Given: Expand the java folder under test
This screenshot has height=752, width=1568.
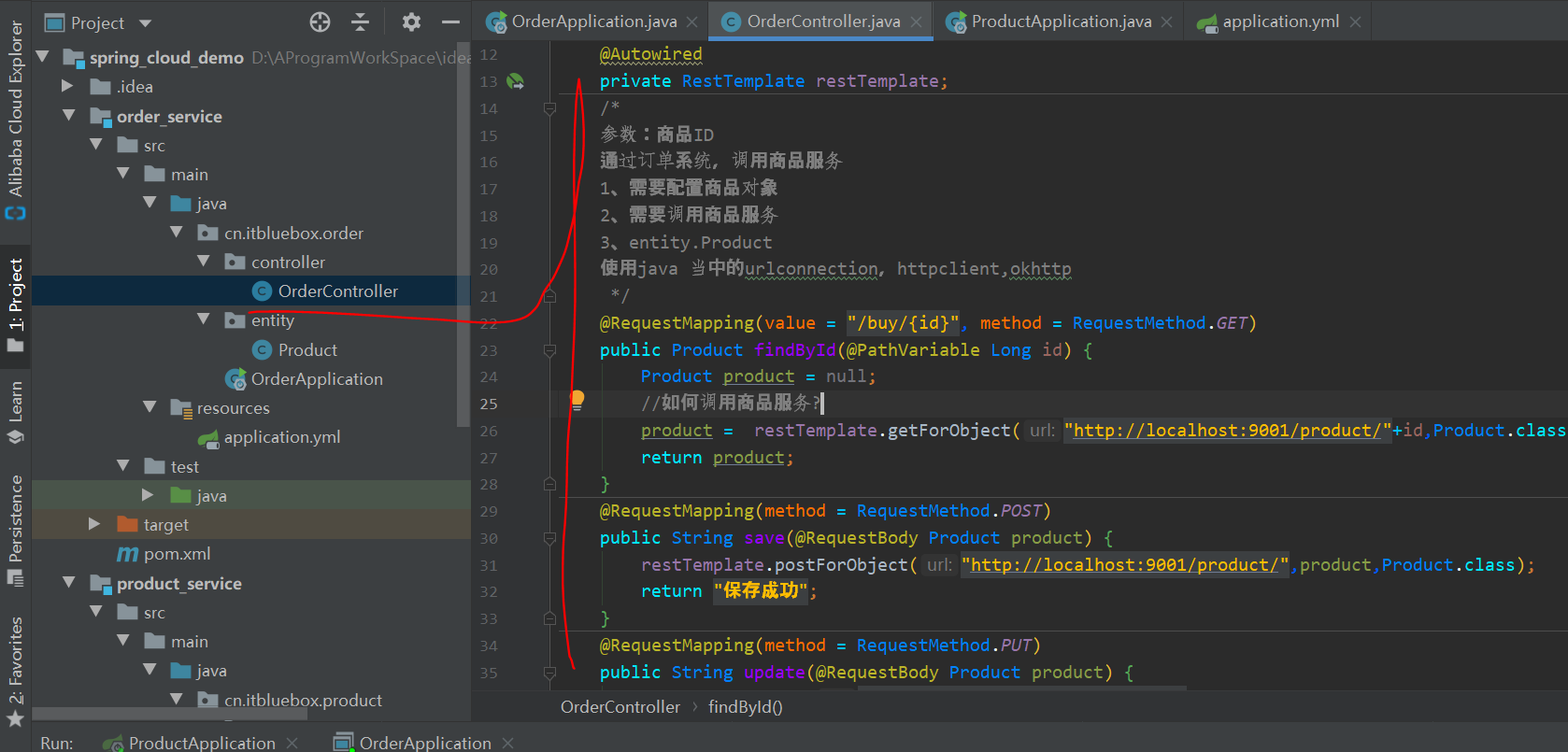Looking at the screenshot, I should pos(148,495).
